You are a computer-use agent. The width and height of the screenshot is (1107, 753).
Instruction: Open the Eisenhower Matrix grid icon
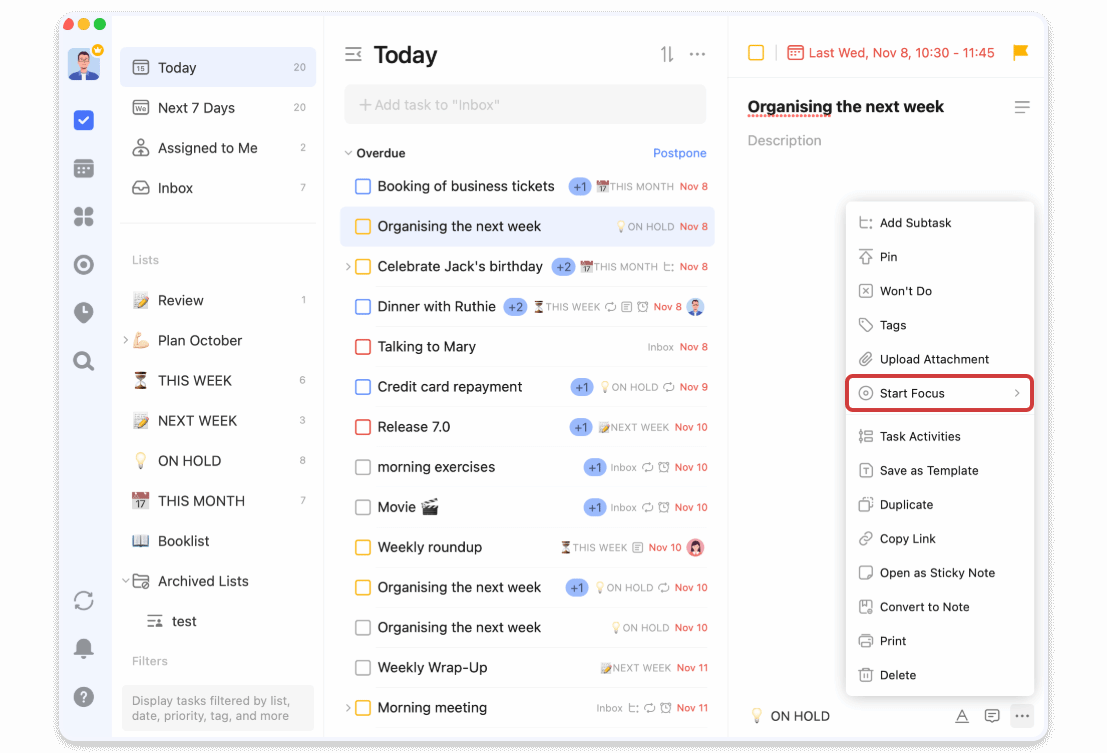84,216
